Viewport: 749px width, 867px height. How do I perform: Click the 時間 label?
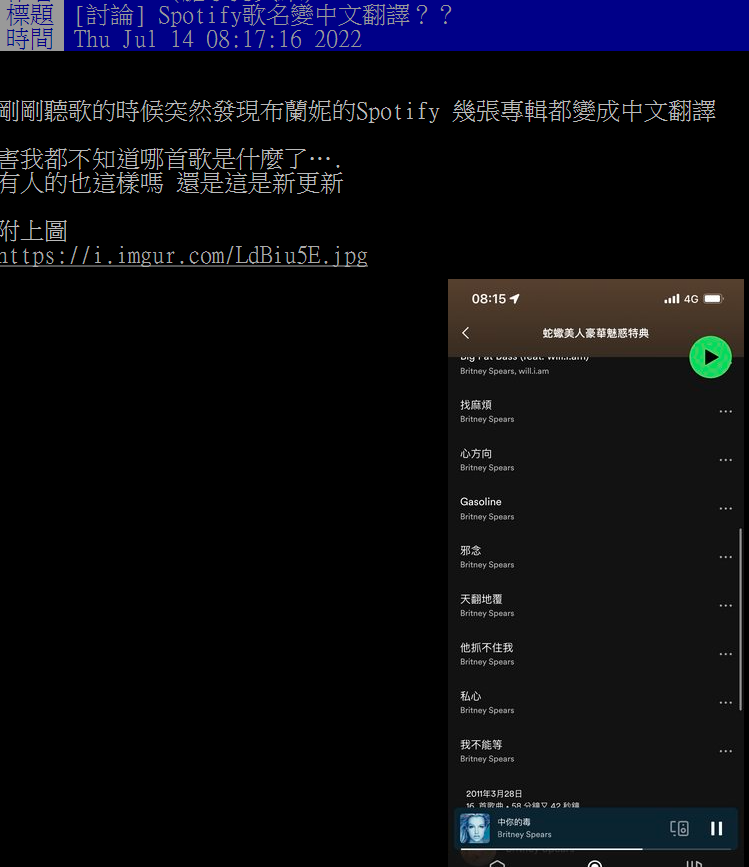[x=30, y=39]
